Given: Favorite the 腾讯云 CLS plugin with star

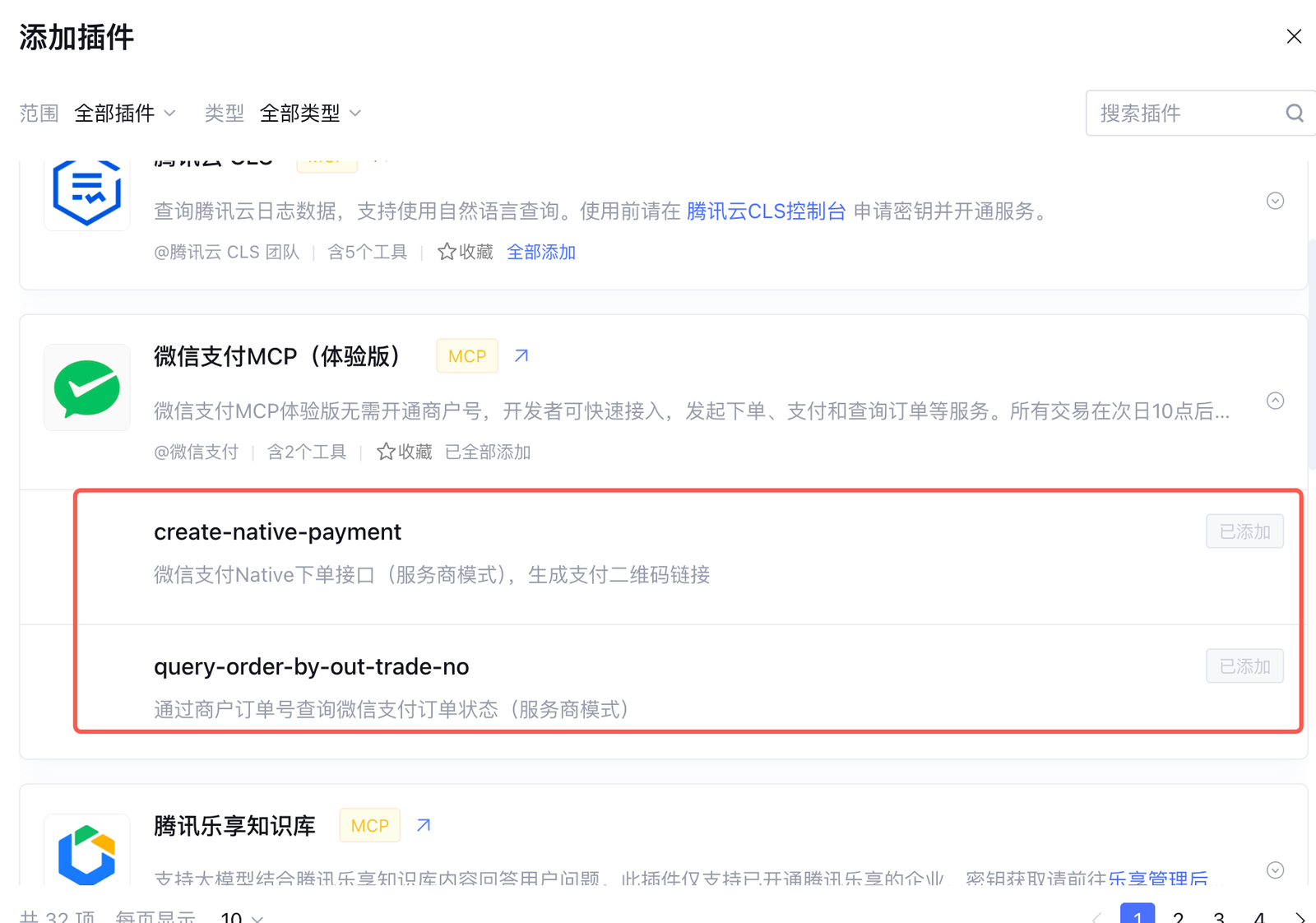Looking at the screenshot, I should click(447, 252).
